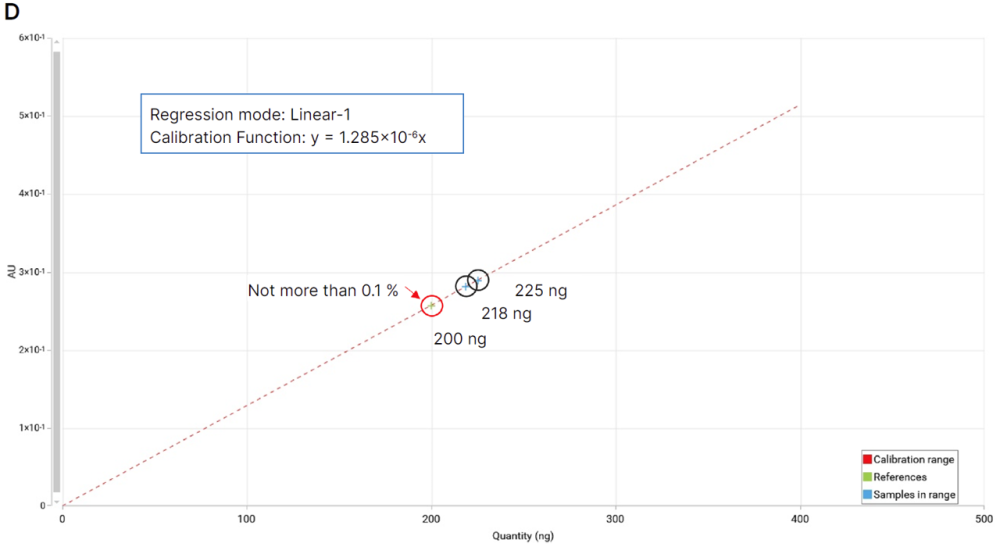Click the vertical AU axis scrollbar

click(x=57, y=270)
